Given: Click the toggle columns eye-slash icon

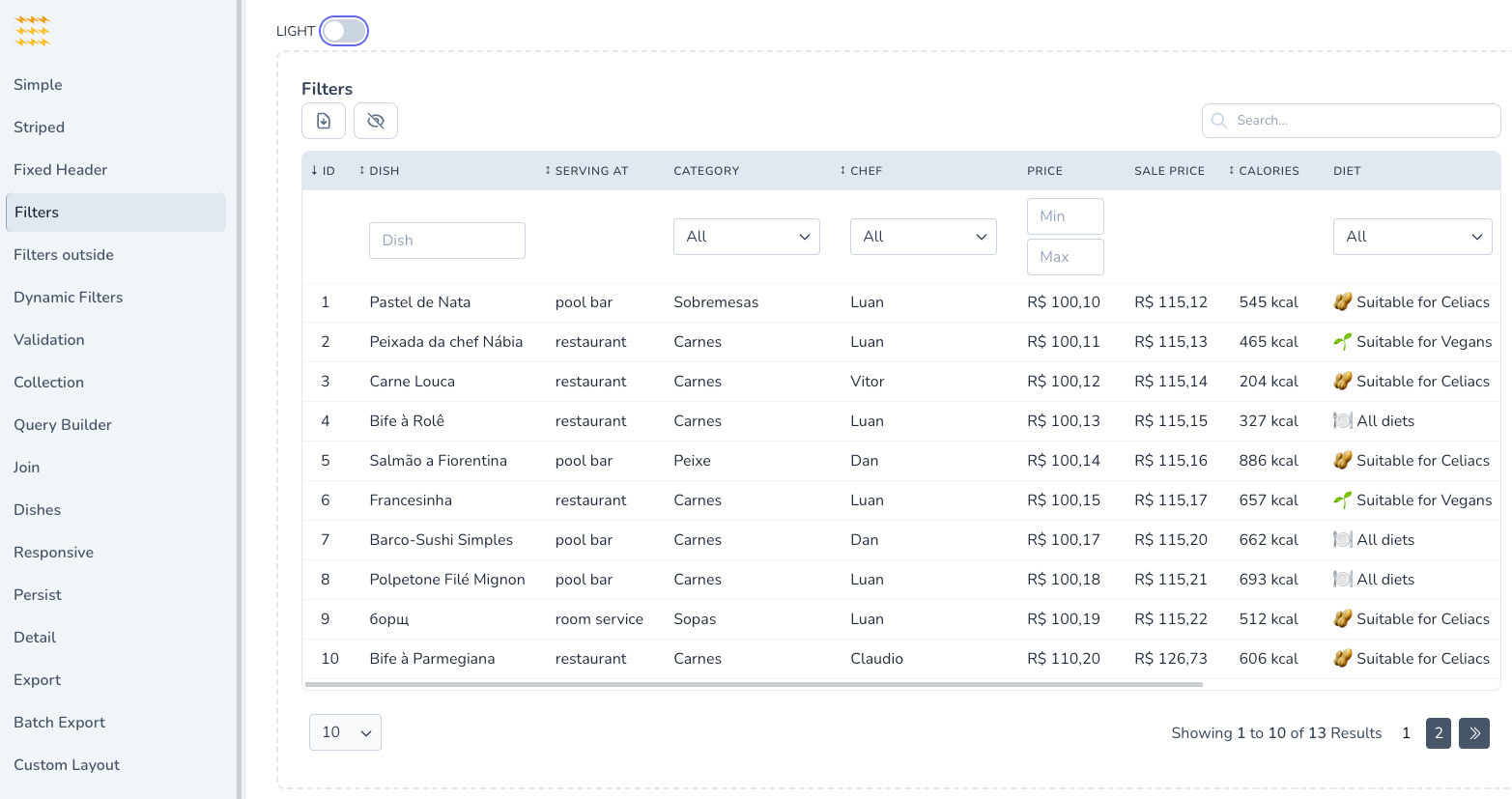Looking at the screenshot, I should [376, 121].
